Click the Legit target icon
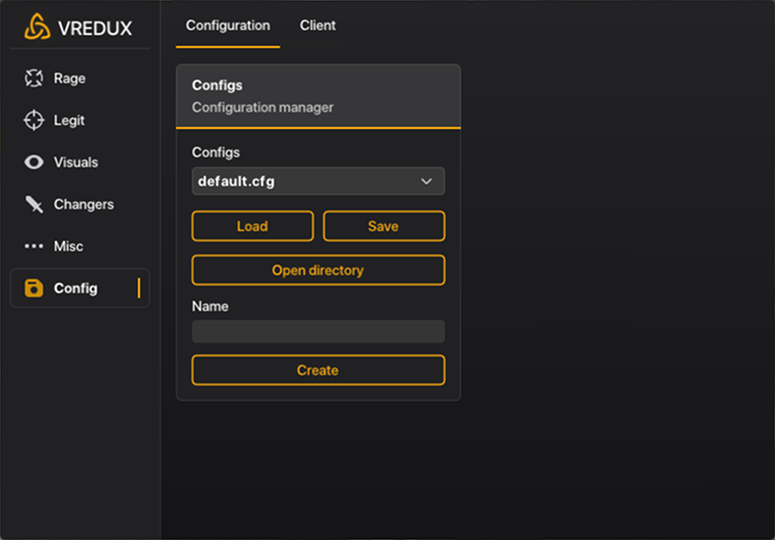This screenshot has width=775, height=540. 34,120
